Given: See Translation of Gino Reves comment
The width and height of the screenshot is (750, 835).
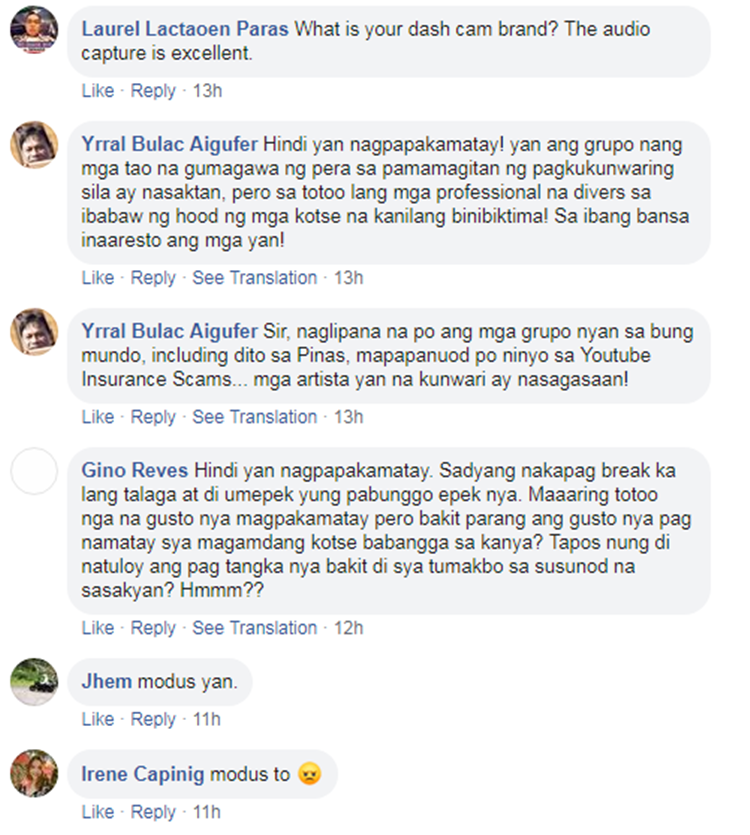Looking at the screenshot, I should click(254, 628).
